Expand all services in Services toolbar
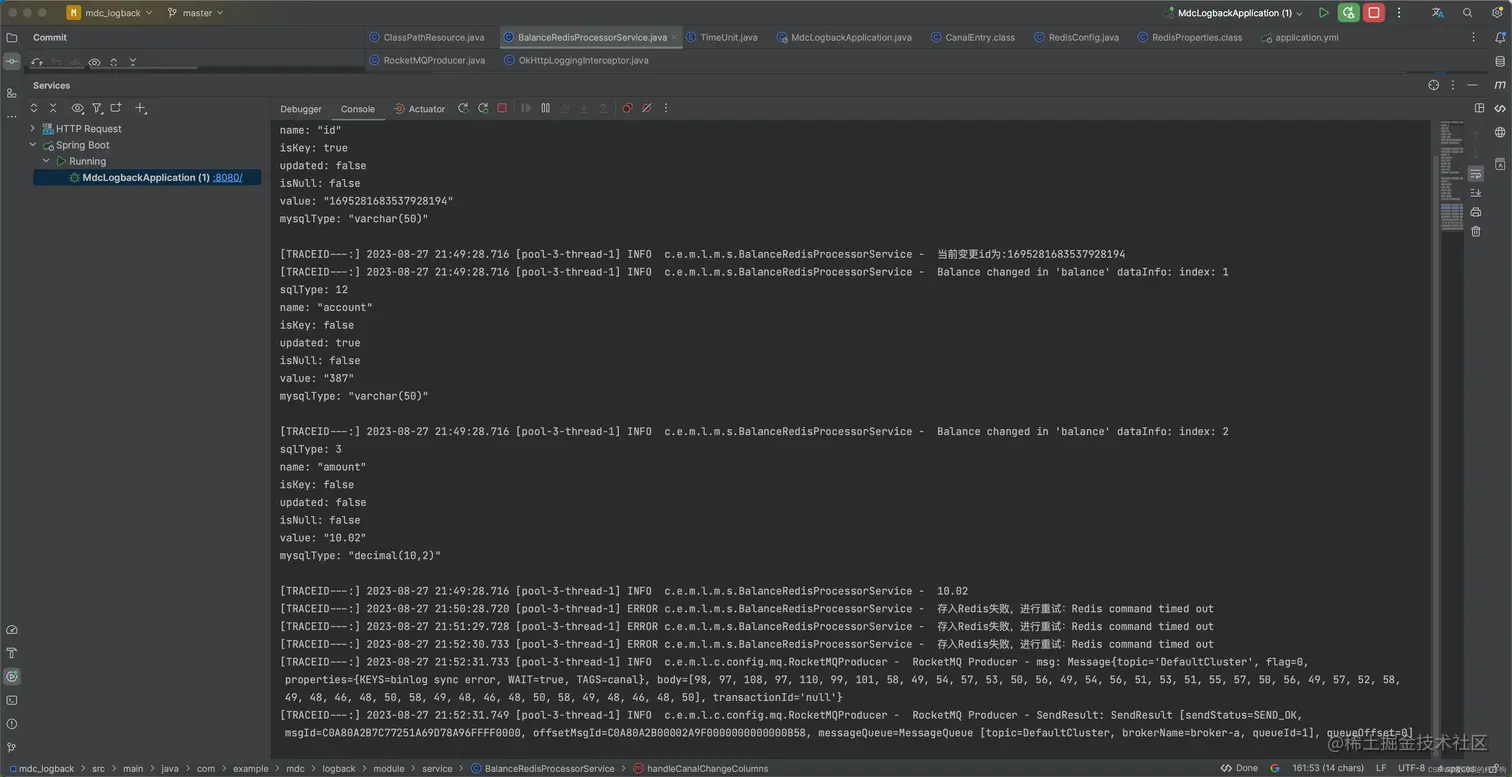This screenshot has width=1512, height=777. point(34,108)
